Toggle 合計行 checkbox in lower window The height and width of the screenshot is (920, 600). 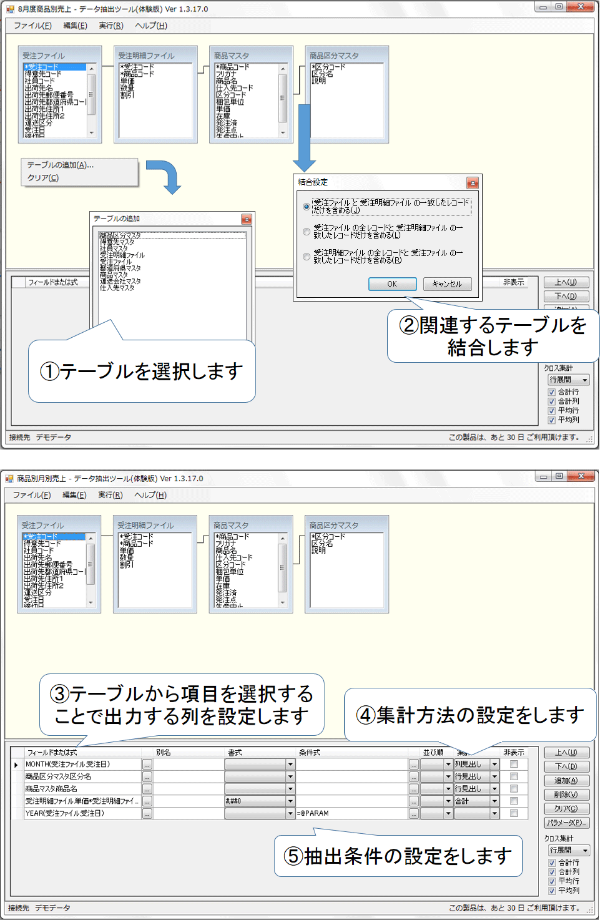click(551, 863)
